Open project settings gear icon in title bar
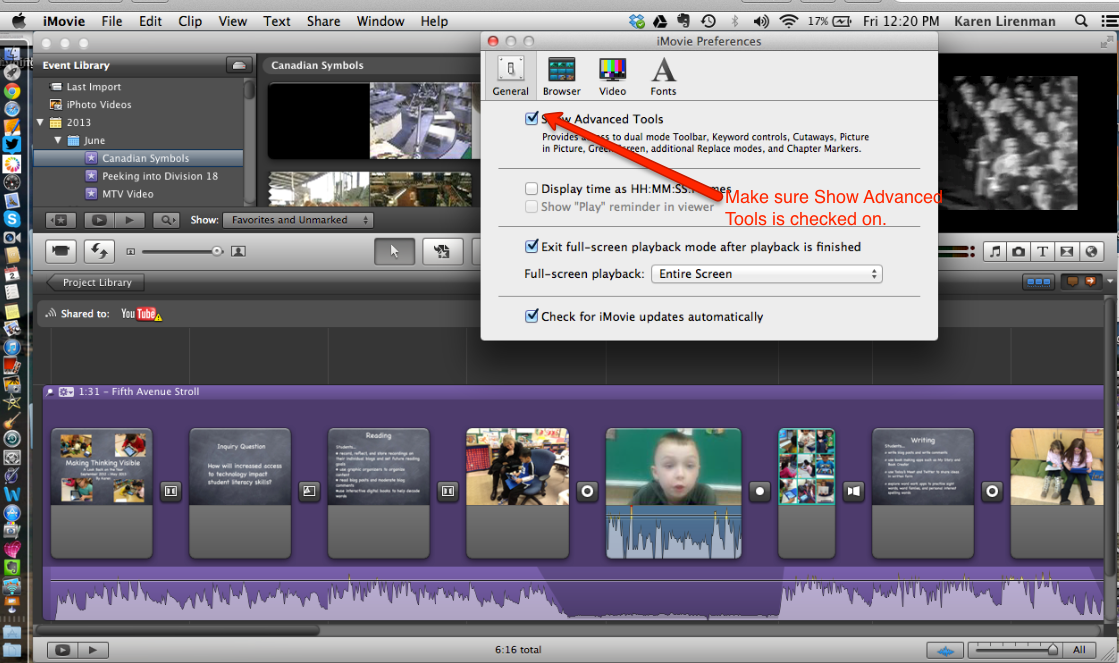This screenshot has width=1119, height=663. [66, 392]
